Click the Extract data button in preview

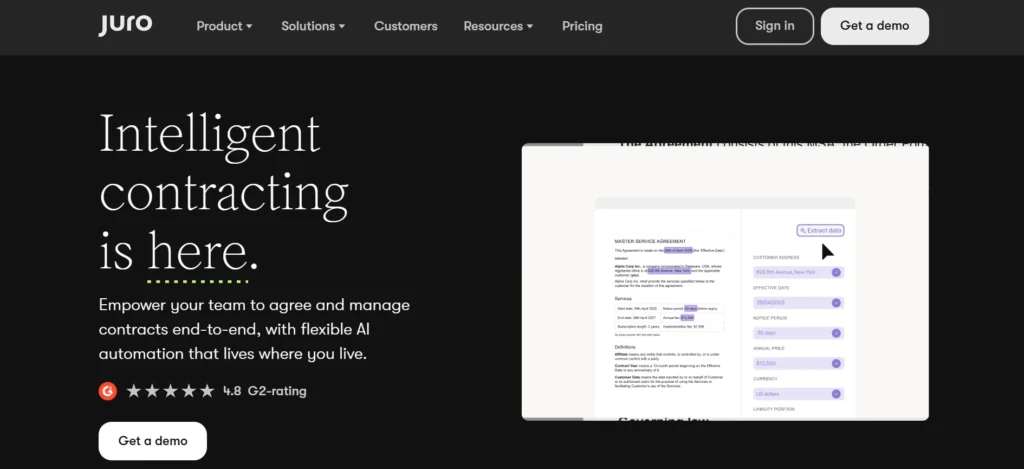point(820,231)
